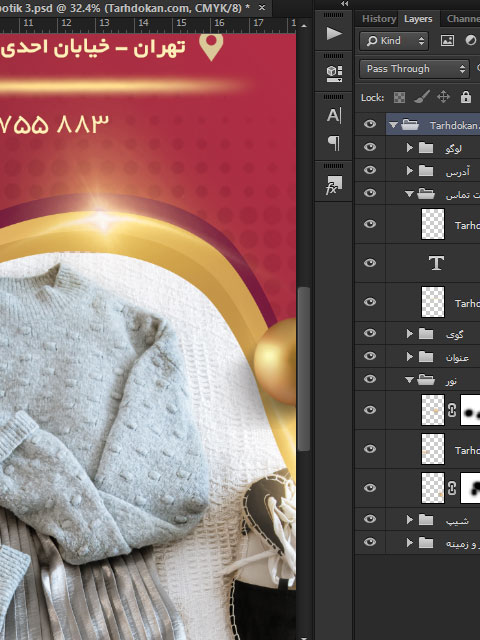
Task: Toggle visibility of the text layer
Action: (x=370, y=263)
